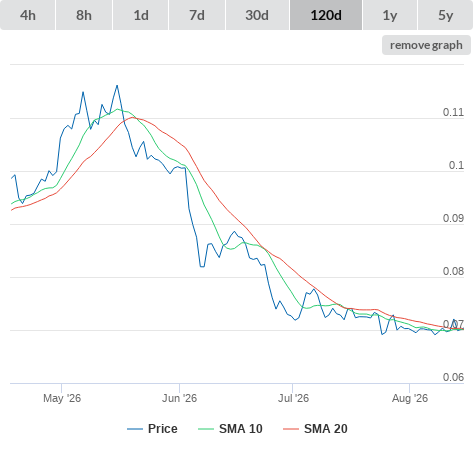This screenshot has height=455, width=474.
Task: Switch chart to 30d range
Action: 257,15
